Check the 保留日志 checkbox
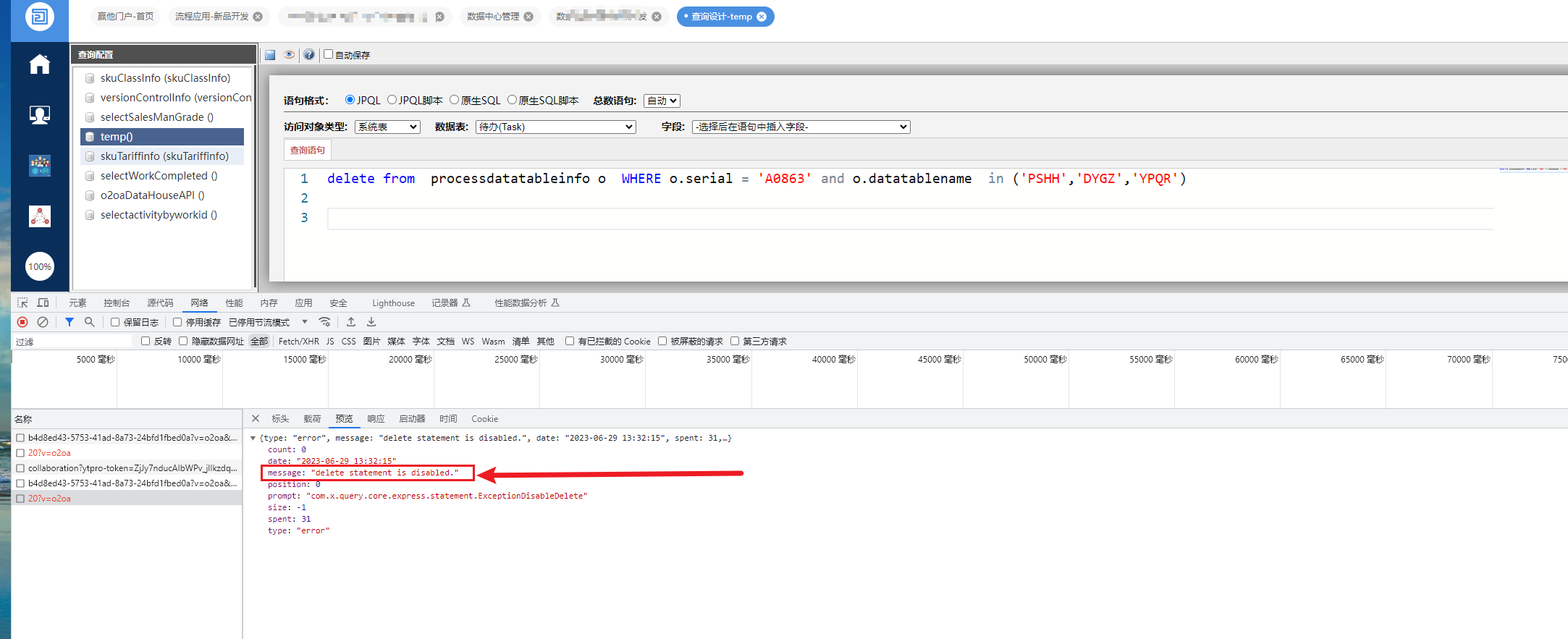Image resolution: width=1568 pixels, height=639 pixels. 115,322
